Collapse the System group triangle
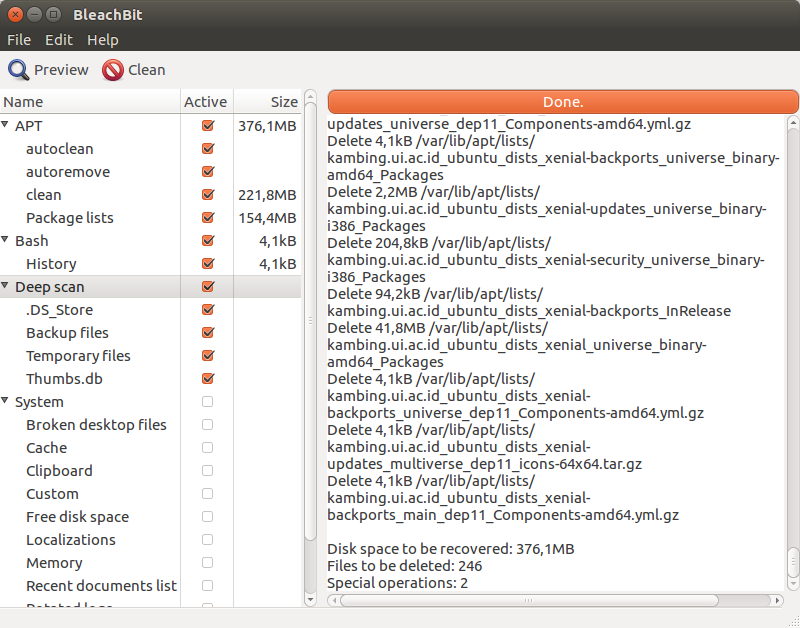 pos(5,400)
